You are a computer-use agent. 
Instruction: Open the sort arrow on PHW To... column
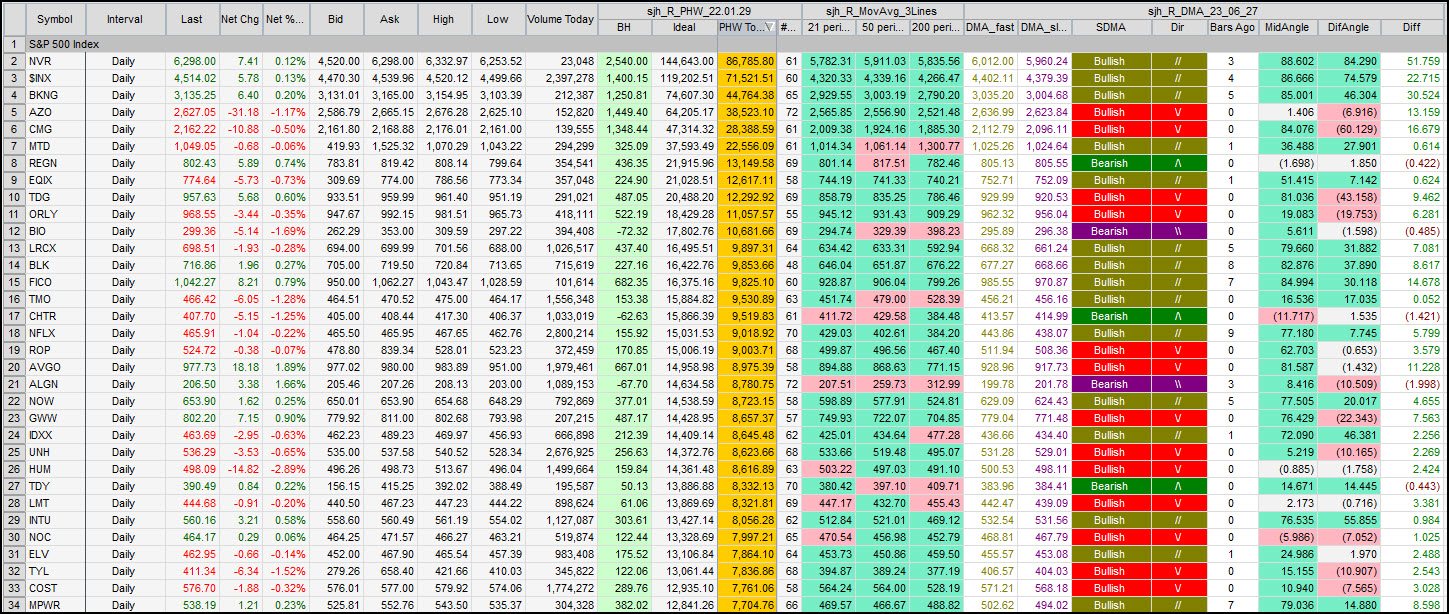click(770, 28)
